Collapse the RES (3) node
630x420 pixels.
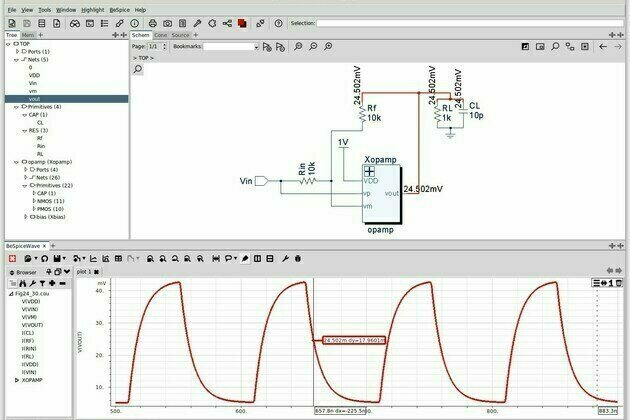pos(25,131)
